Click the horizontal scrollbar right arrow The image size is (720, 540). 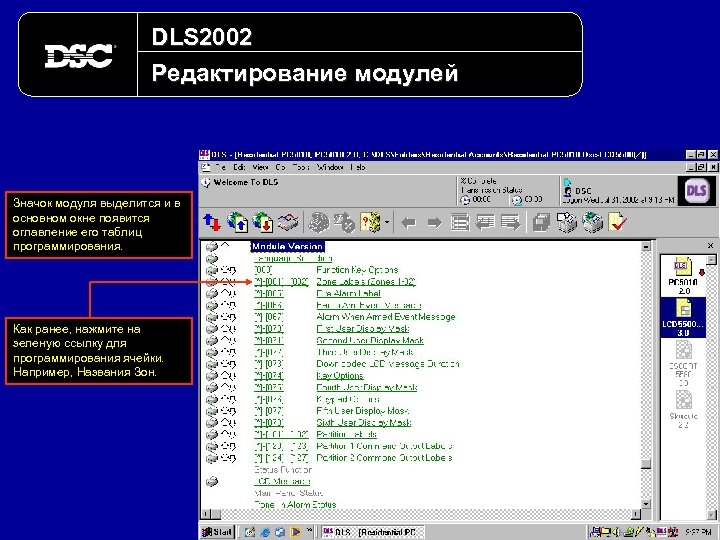[636, 514]
